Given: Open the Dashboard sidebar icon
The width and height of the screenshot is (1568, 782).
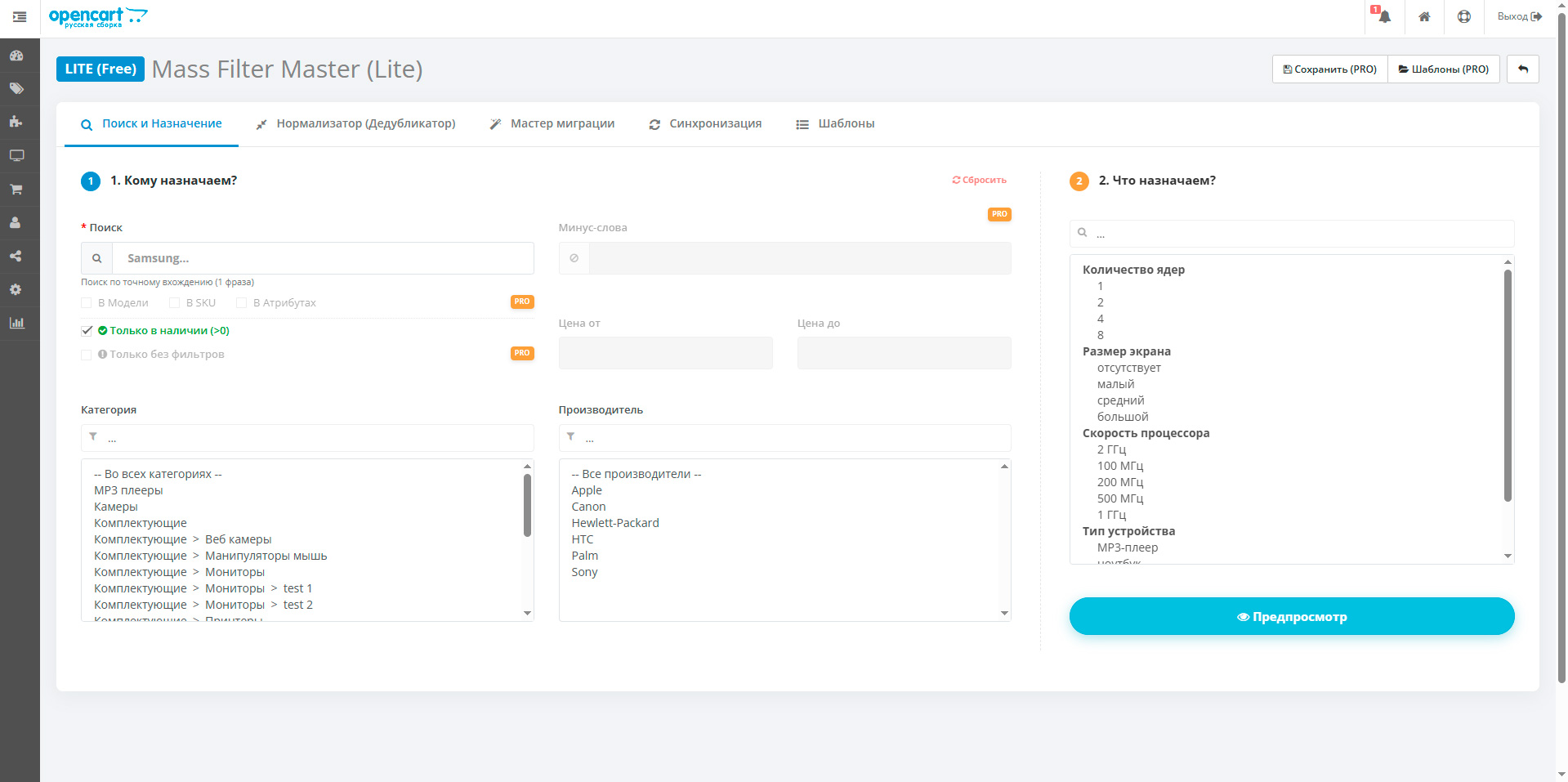Looking at the screenshot, I should 16,56.
